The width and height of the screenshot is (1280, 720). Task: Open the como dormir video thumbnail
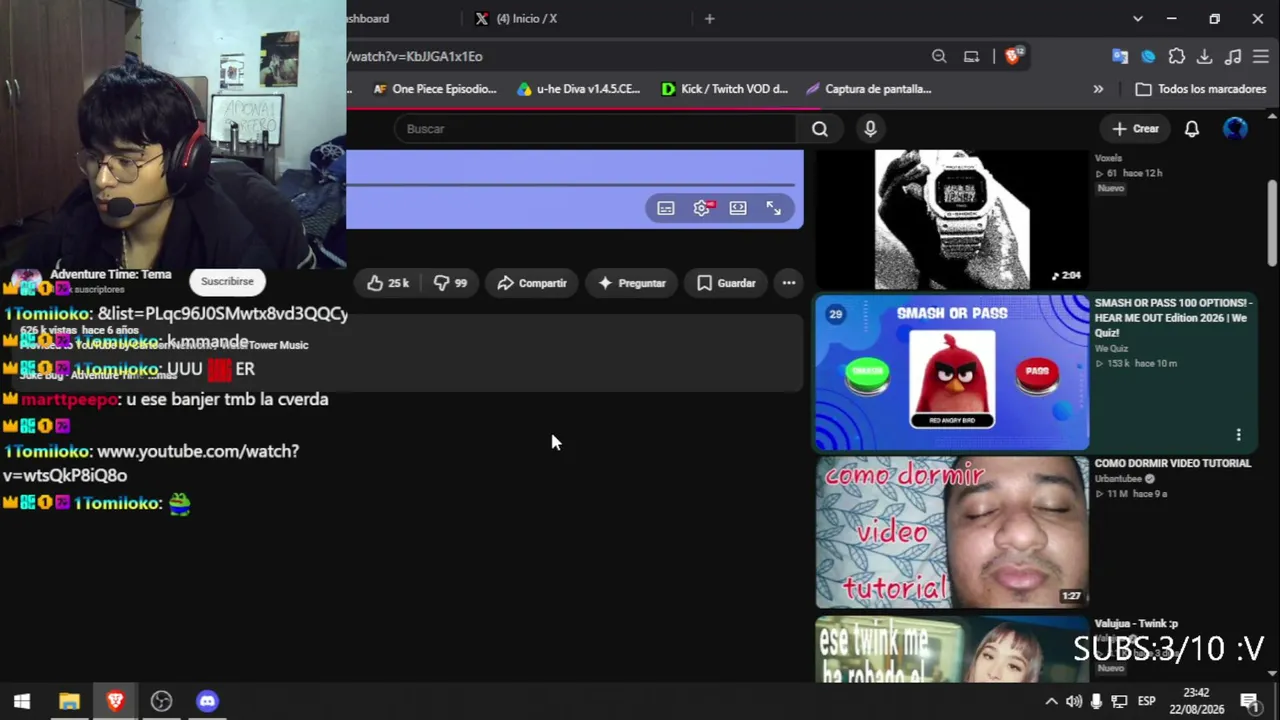pos(951,532)
